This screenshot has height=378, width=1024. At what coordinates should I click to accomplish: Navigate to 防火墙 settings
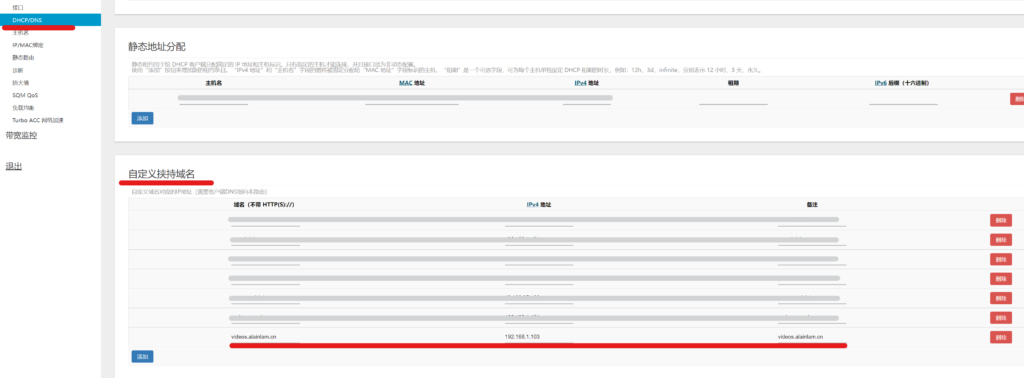(x=21, y=82)
